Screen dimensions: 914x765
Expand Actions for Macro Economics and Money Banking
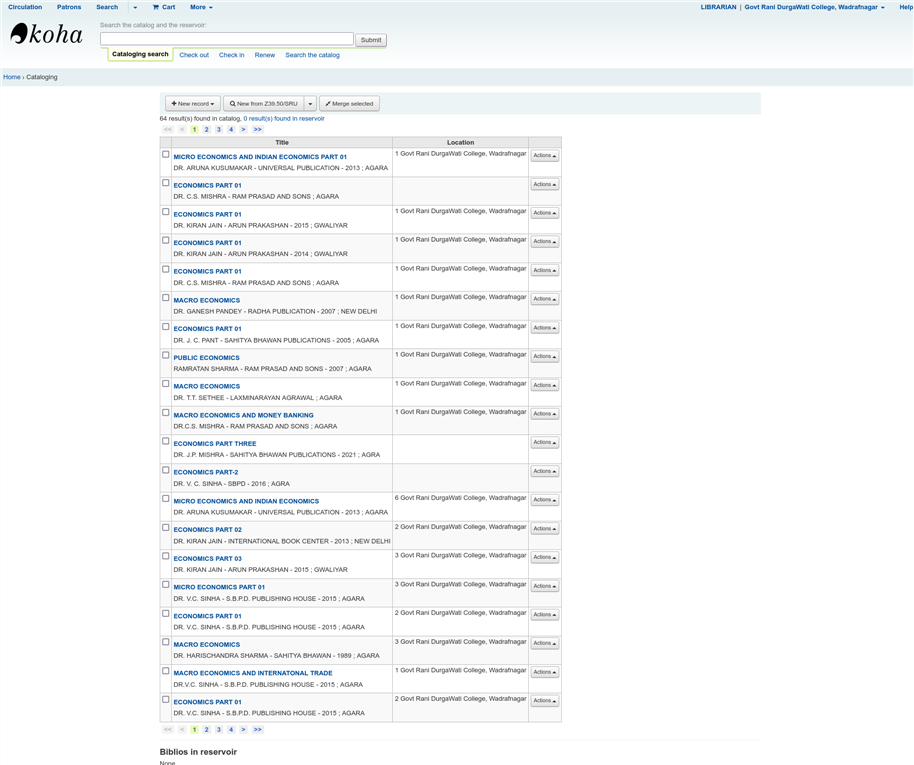[544, 414]
